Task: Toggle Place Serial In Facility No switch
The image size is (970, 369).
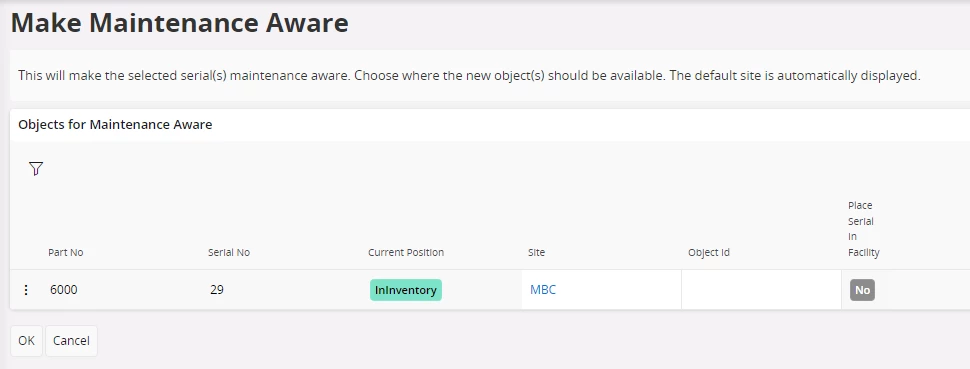Action: coord(862,290)
